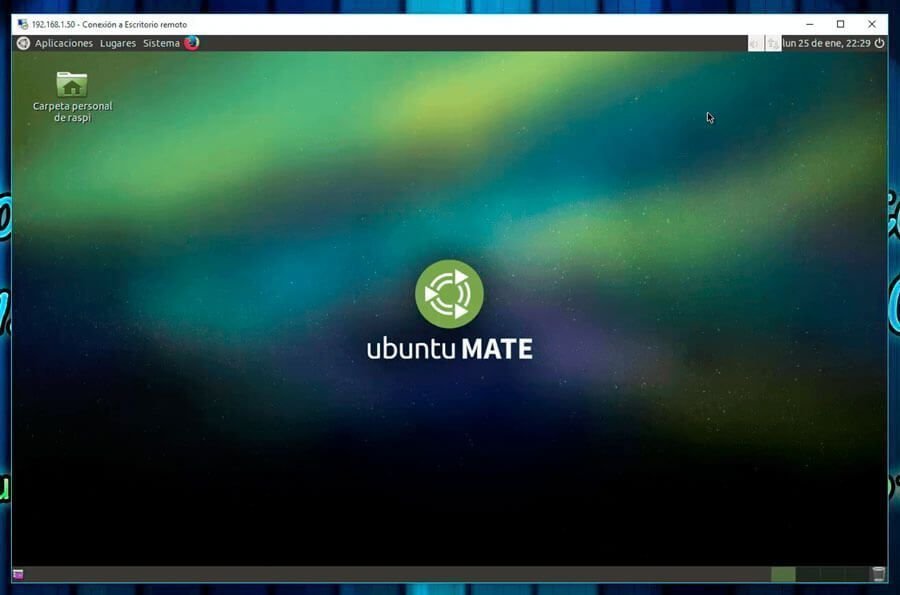Switch to the first highlighted workspace
This screenshot has height=595, width=900.
pos(783,574)
